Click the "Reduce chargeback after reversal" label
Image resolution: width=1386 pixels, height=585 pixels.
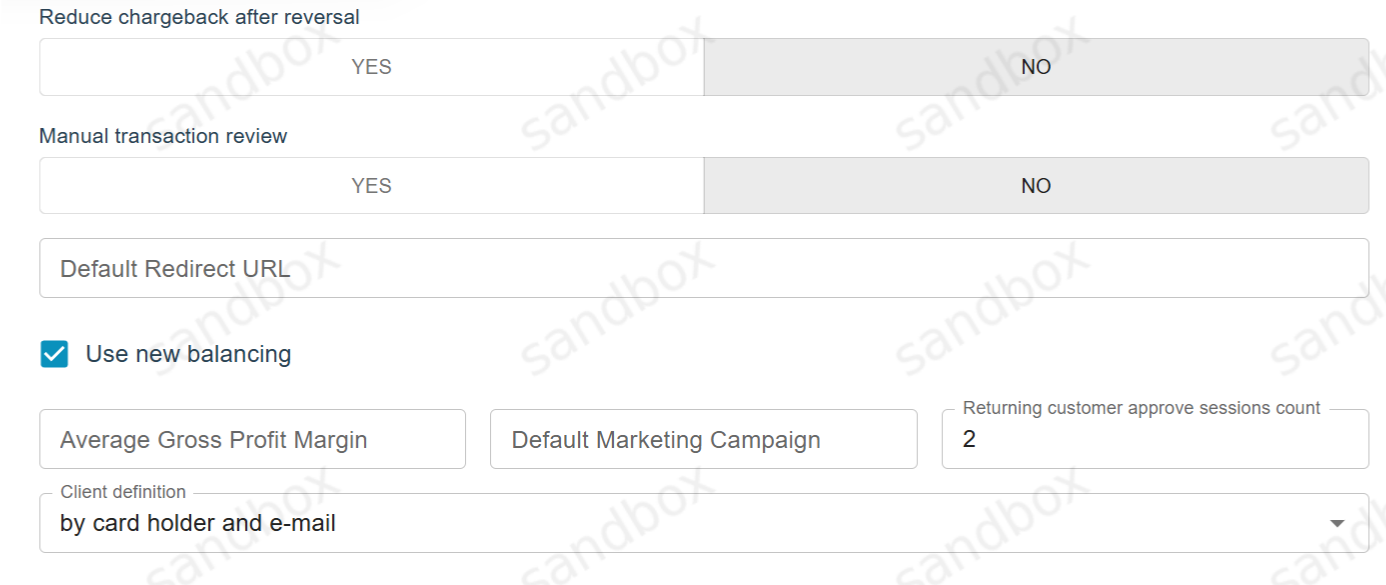coord(199,17)
